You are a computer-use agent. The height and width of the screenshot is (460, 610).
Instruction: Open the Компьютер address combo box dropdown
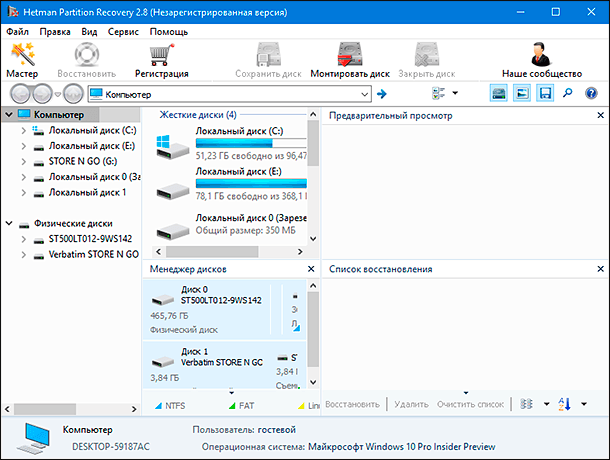point(364,94)
